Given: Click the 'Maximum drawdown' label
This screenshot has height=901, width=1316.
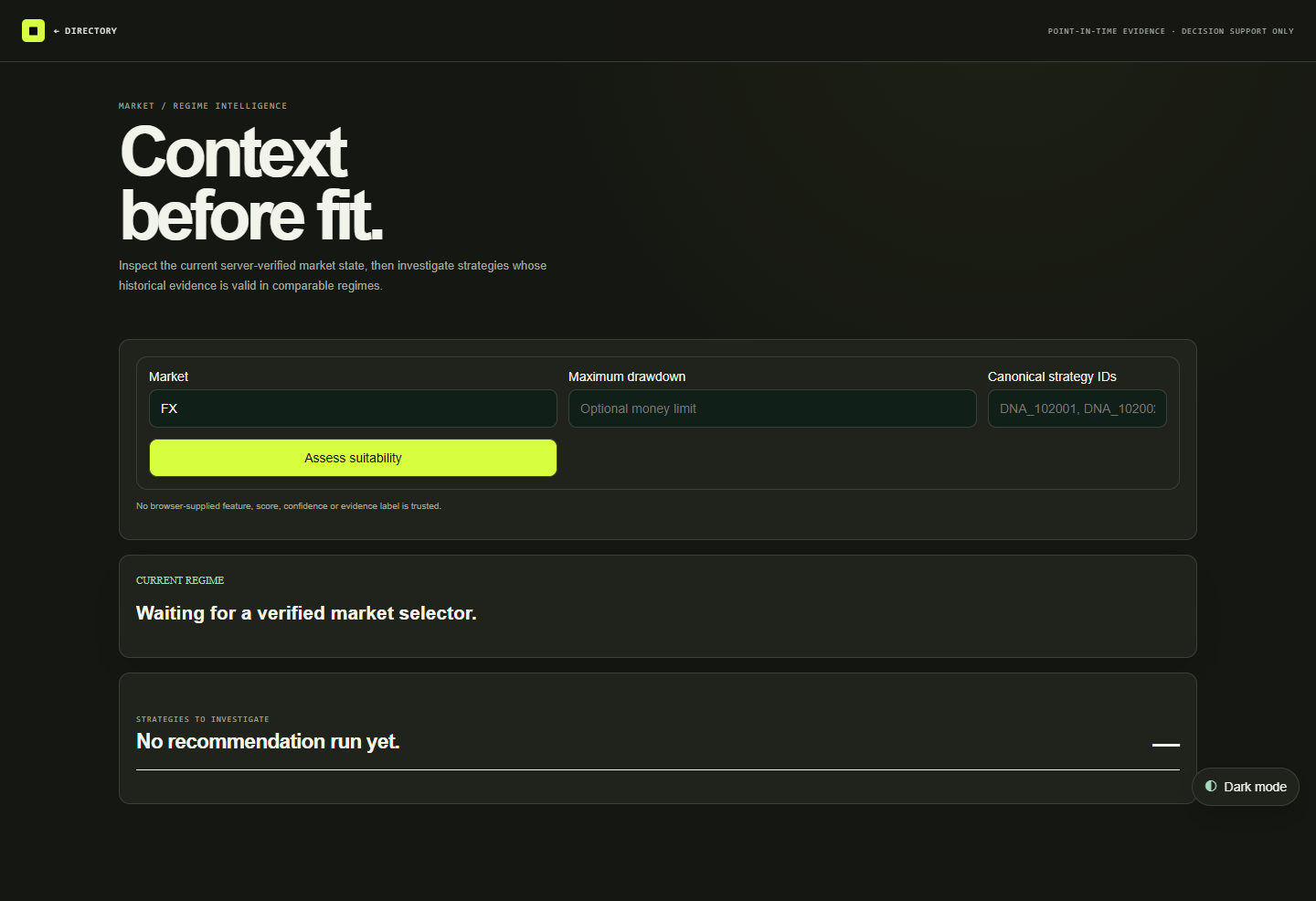Looking at the screenshot, I should click(627, 376).
